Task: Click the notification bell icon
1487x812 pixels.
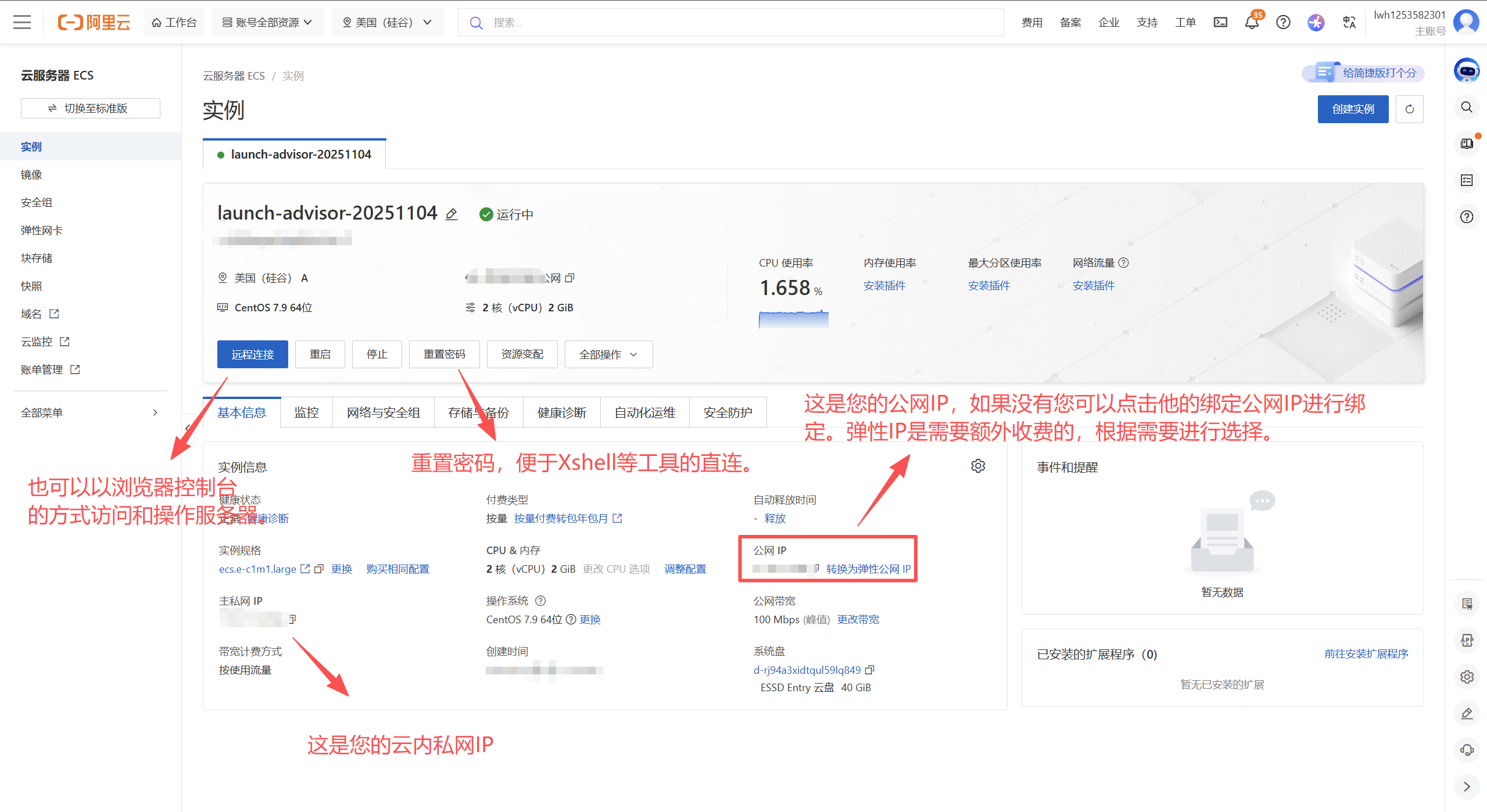Action: [1251, 23]
